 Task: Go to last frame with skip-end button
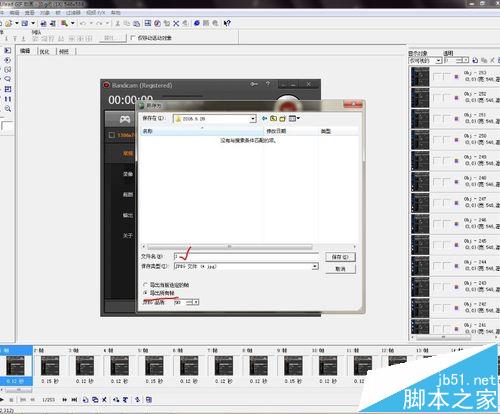coord(74,399)
